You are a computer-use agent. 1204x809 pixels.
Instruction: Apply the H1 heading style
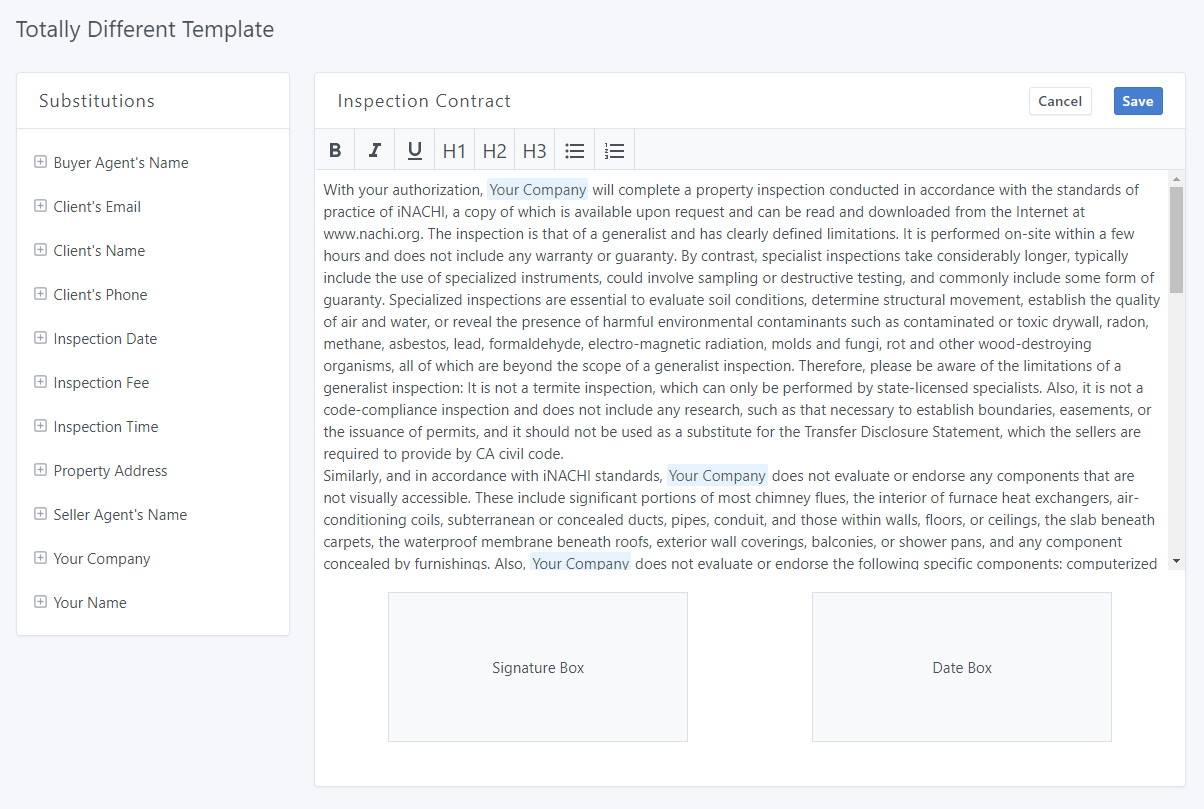(x=454, y=150)
